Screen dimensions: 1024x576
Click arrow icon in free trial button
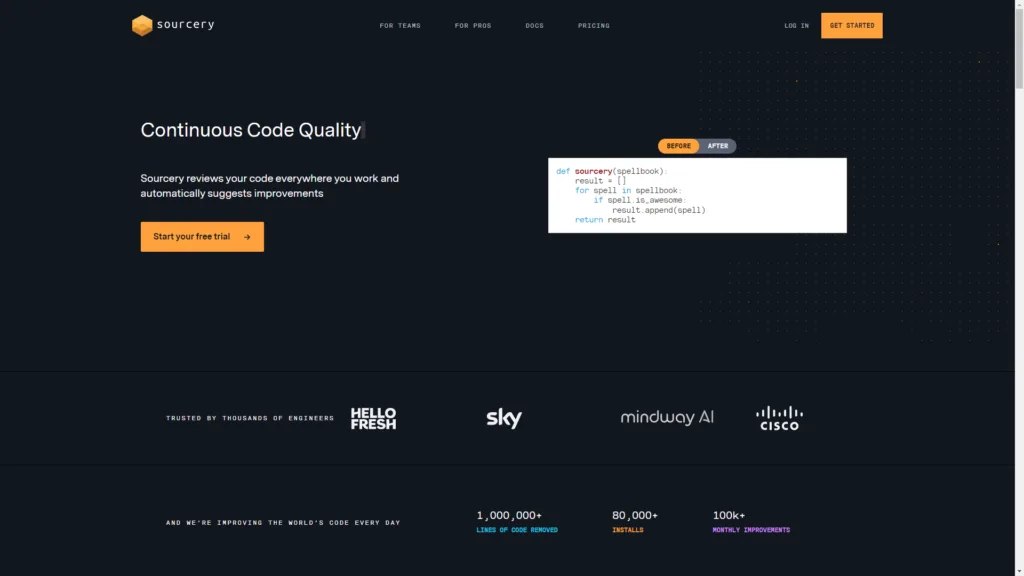(247, 237)
